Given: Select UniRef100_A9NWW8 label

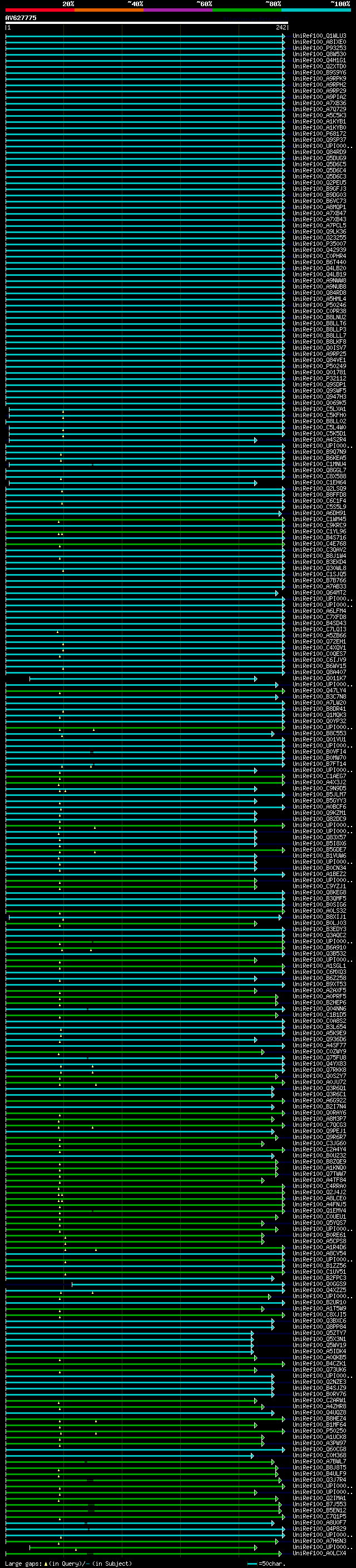Looking at the screenshot, I should point(319,280).
